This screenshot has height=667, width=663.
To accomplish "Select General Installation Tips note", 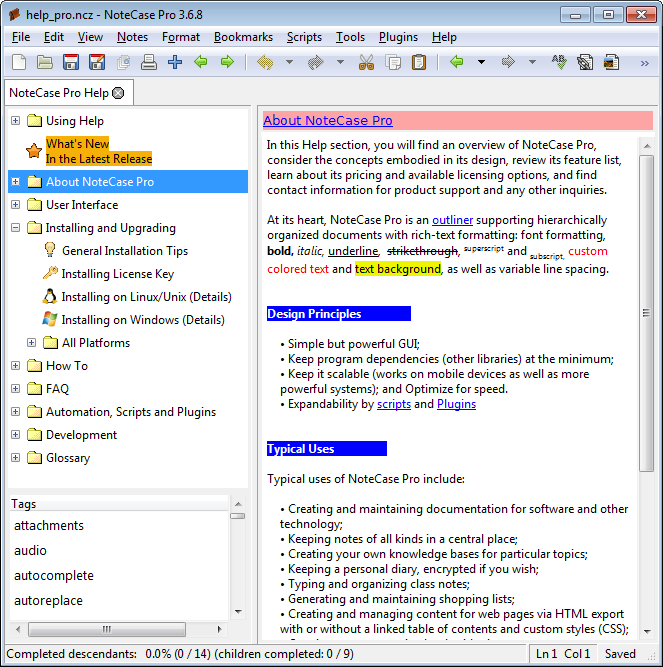I will tap(125, 251).
